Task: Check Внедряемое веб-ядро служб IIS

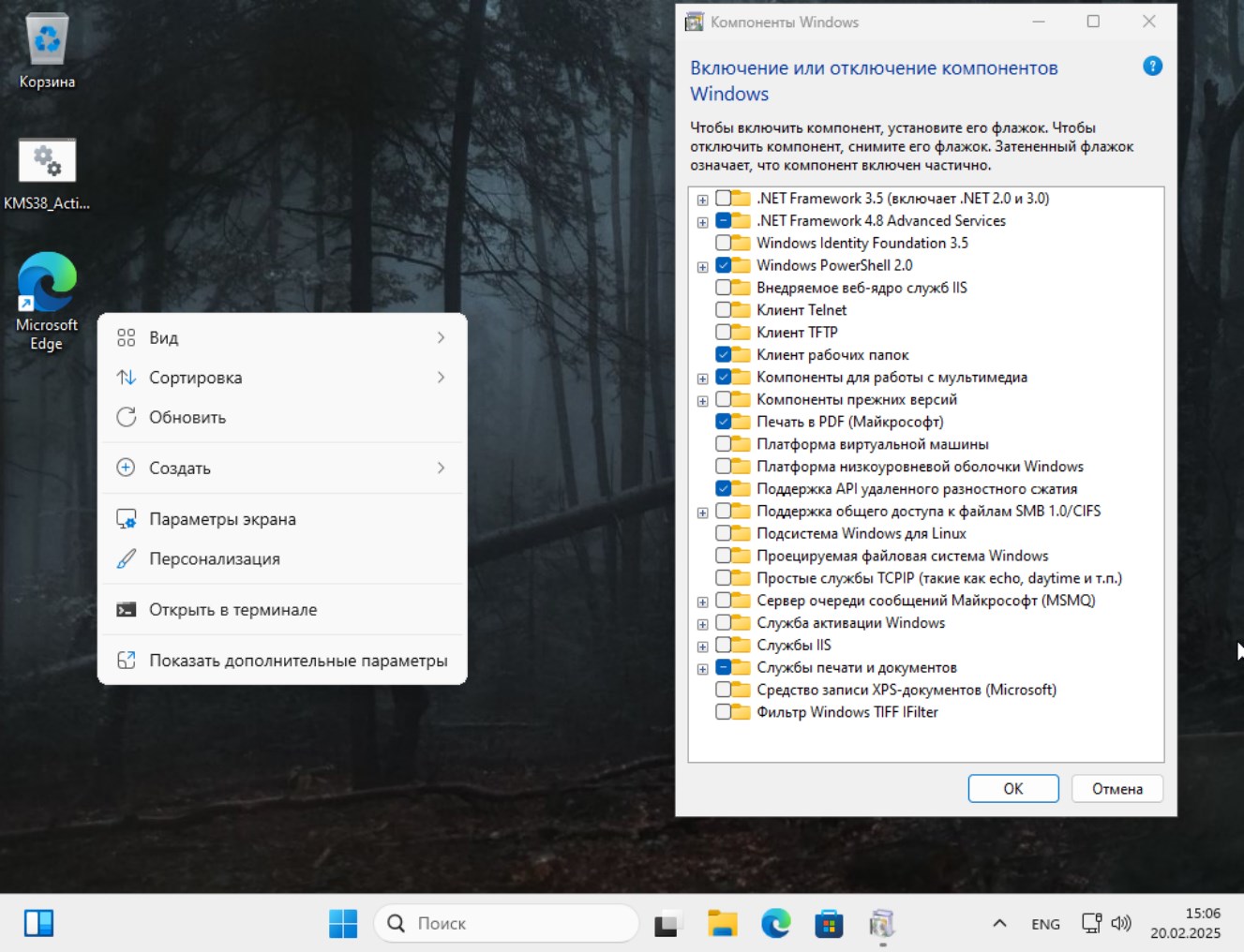Action: pyautogui.click(x=723, y=288)
